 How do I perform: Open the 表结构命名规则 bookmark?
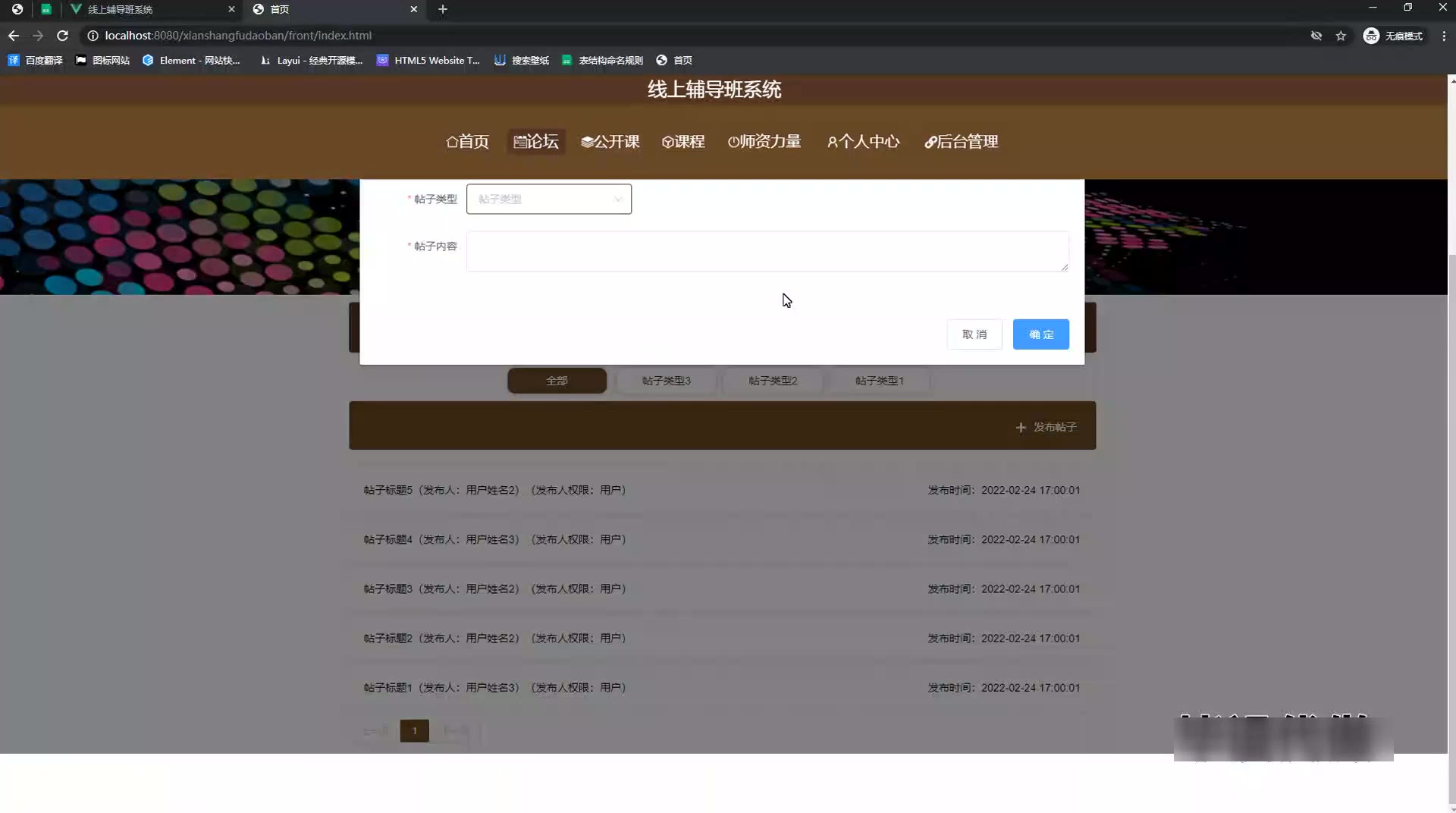coord(602,61)
